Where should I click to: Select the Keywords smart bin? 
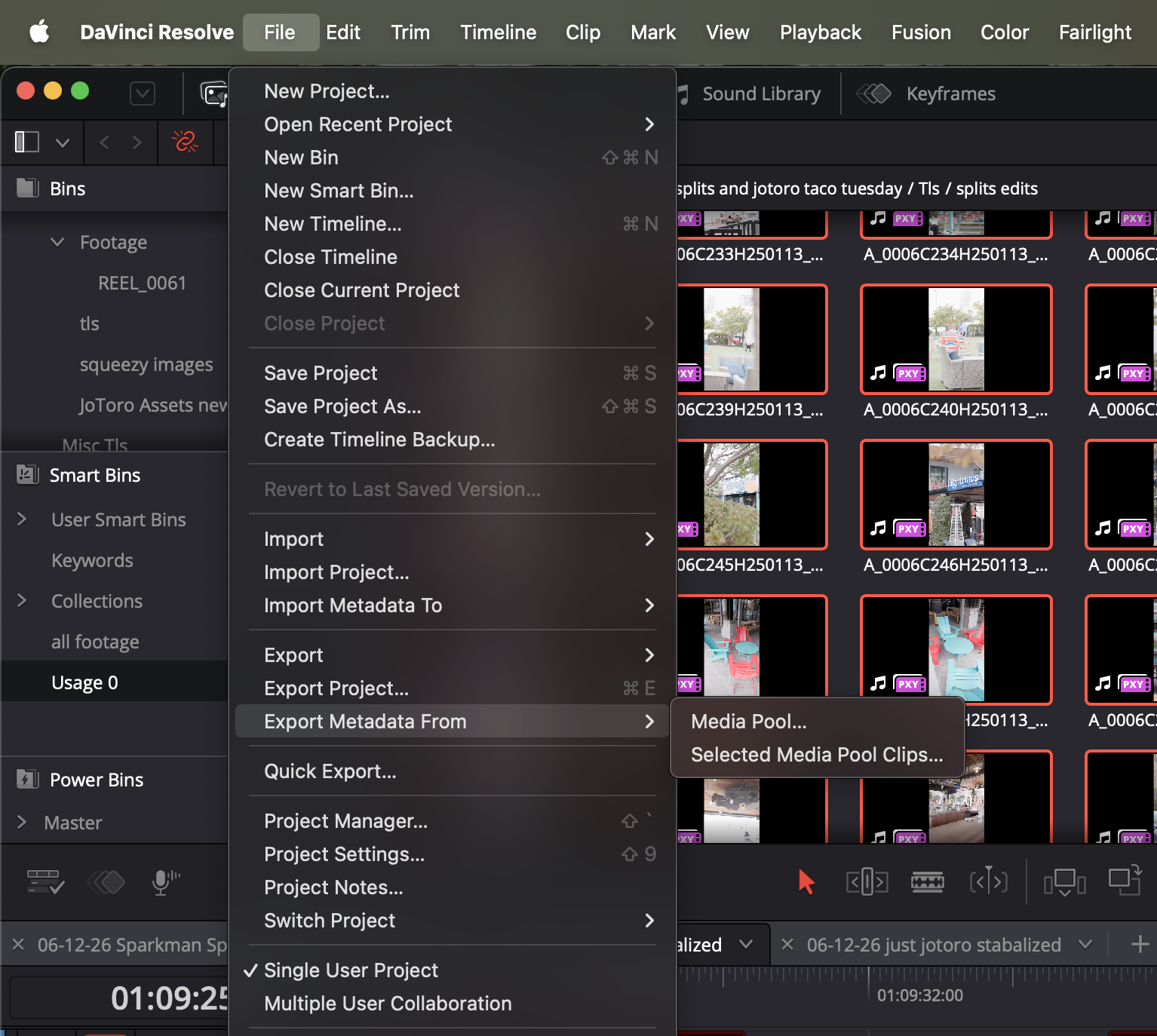[92, 560]
